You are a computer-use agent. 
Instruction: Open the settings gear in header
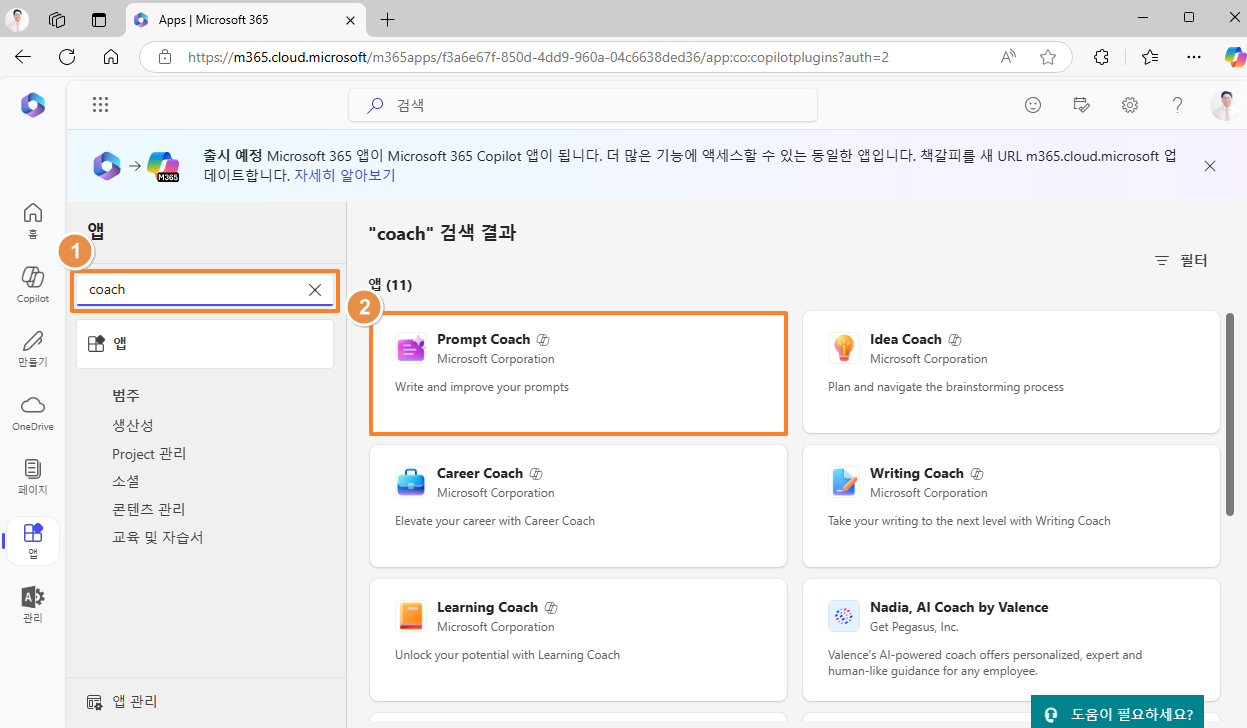pyautogui.click(x=1130, y=105)
